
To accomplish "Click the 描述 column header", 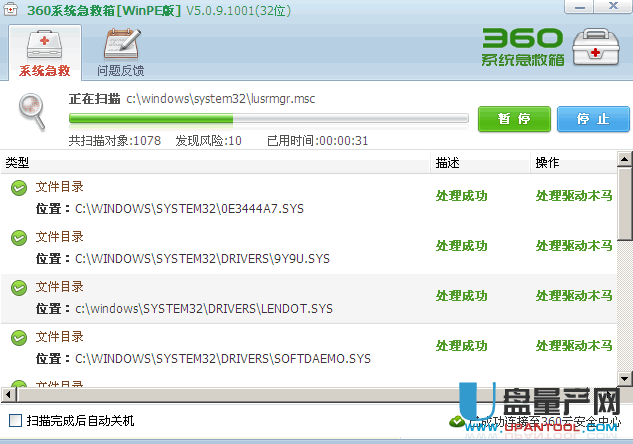I will coord(480,163).
